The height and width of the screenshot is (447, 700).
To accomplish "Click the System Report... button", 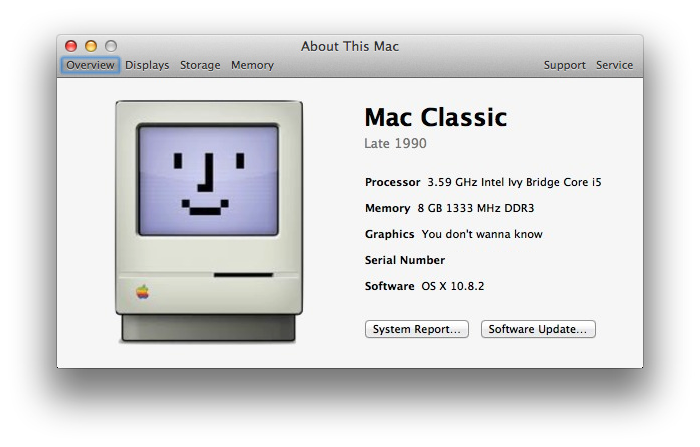I will click(x=417, y=329).
